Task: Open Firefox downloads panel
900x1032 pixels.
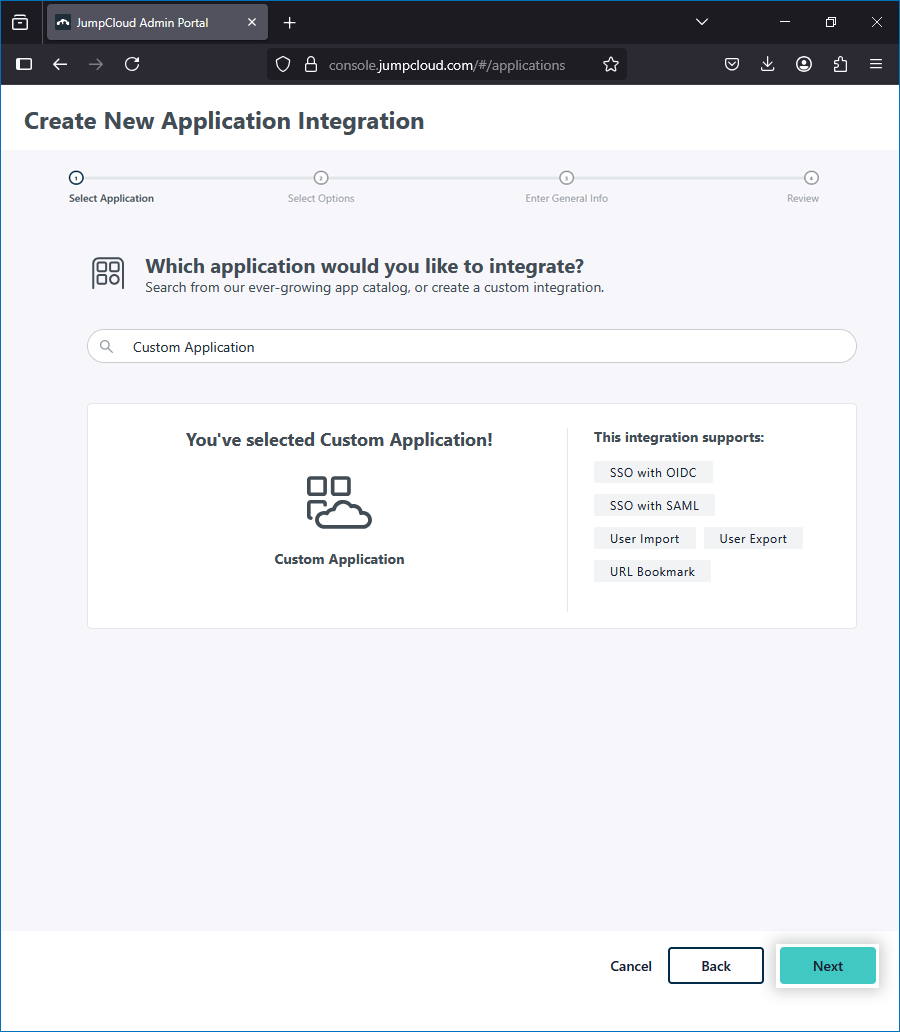Action: point(768,64)
